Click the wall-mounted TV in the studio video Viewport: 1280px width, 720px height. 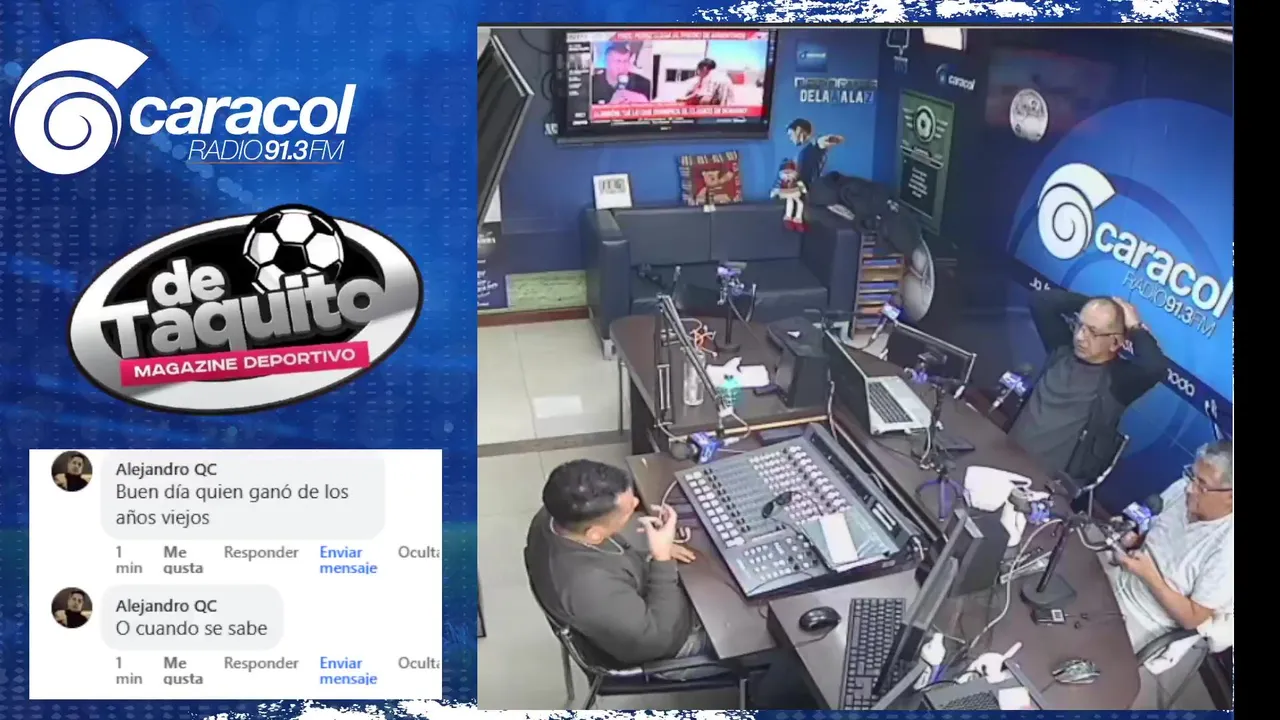coord(665,84)
